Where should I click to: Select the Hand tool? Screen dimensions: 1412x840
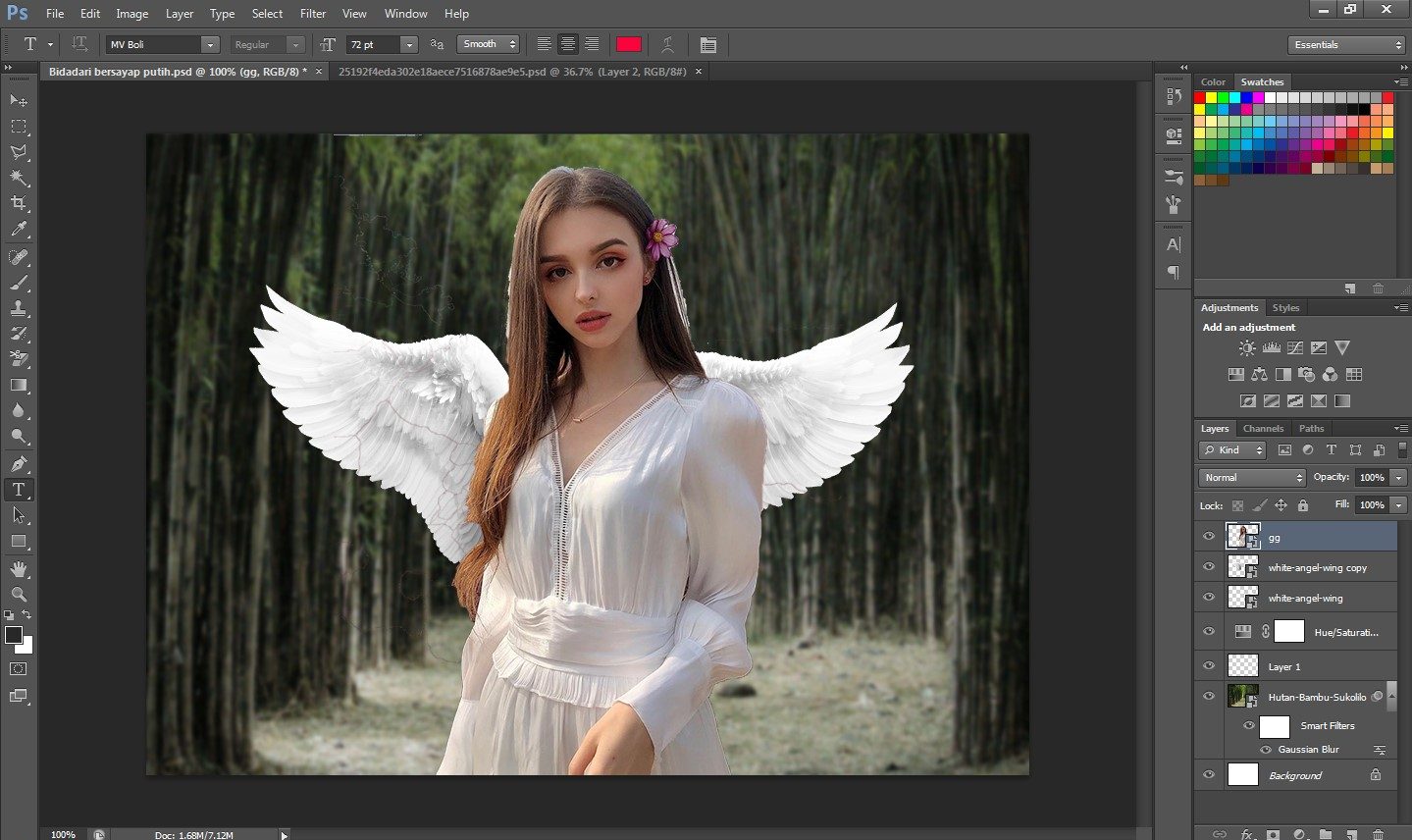coord(19,568)
